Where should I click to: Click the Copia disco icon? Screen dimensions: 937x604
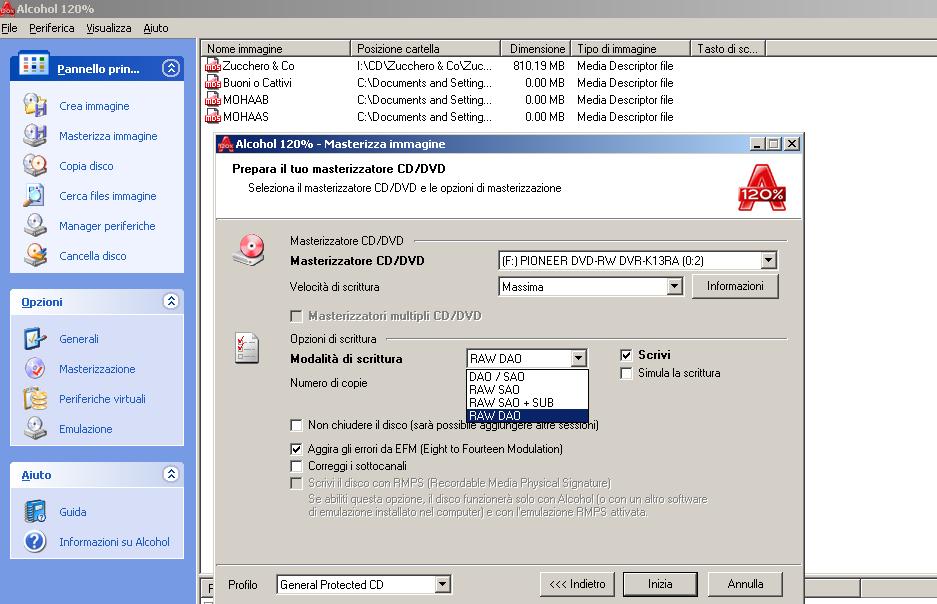35,165
